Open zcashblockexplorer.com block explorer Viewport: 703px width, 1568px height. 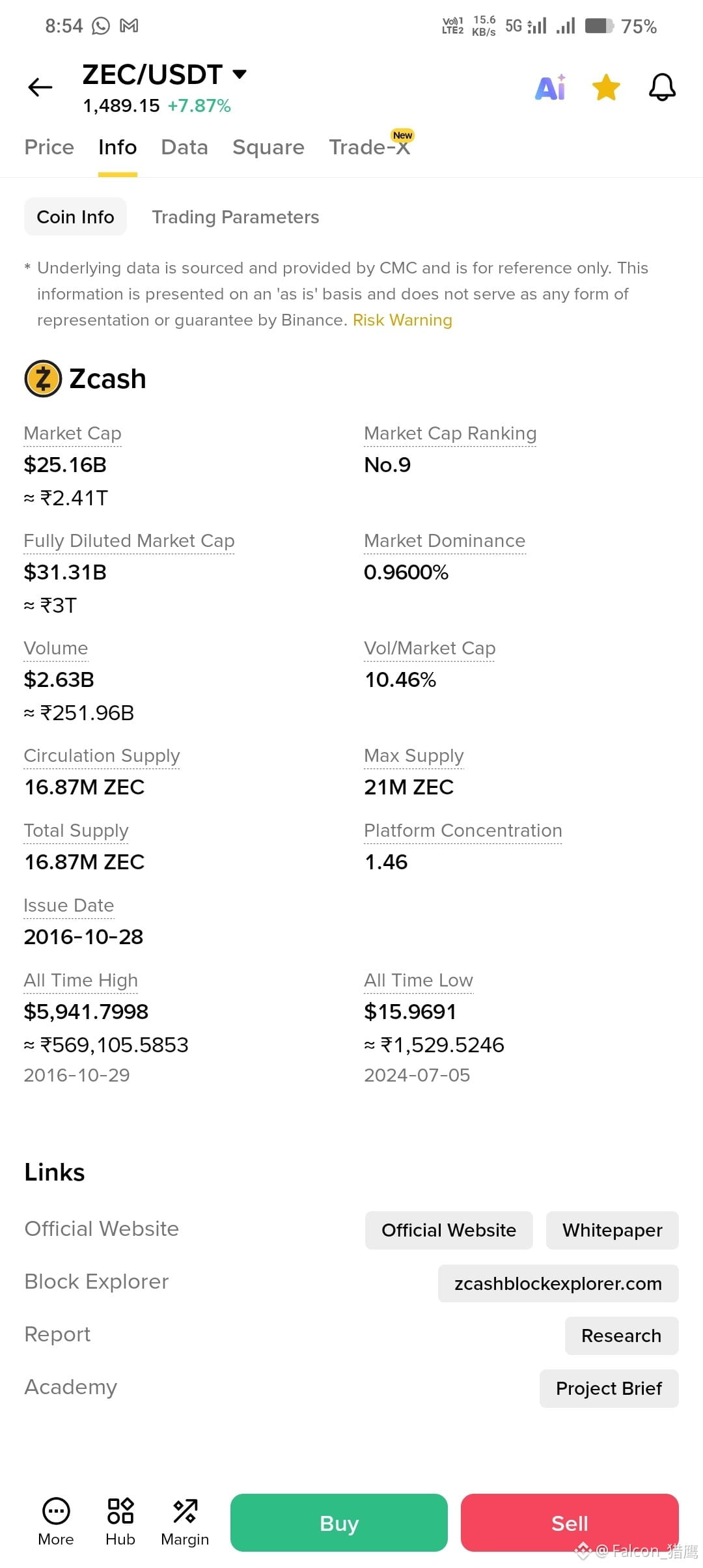tap(558, 1283)
